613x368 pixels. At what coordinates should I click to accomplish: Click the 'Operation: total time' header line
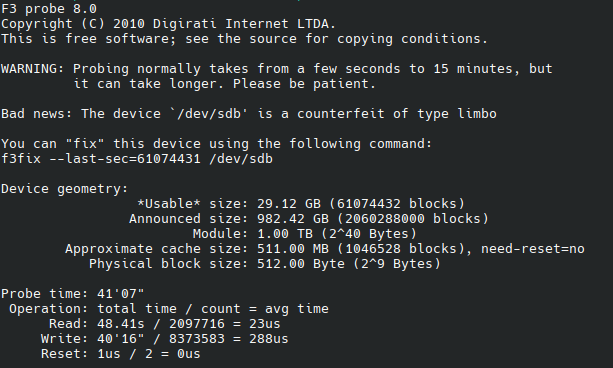(x=168, y=309)
